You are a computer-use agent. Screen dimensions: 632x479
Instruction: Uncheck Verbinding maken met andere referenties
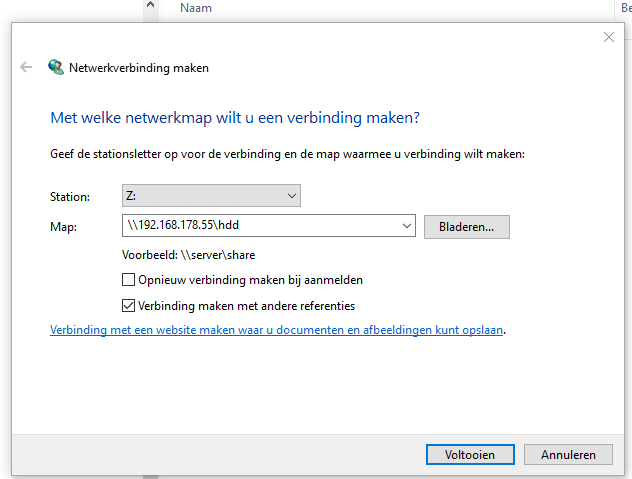128,306
